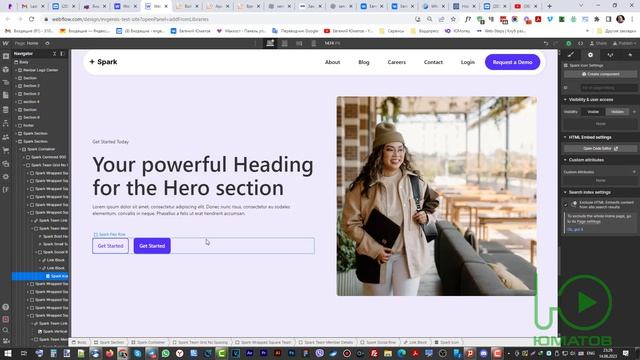This screenshot has width=640, height=360.
Task: Click the element ID input field
Action: coord(608,88)
